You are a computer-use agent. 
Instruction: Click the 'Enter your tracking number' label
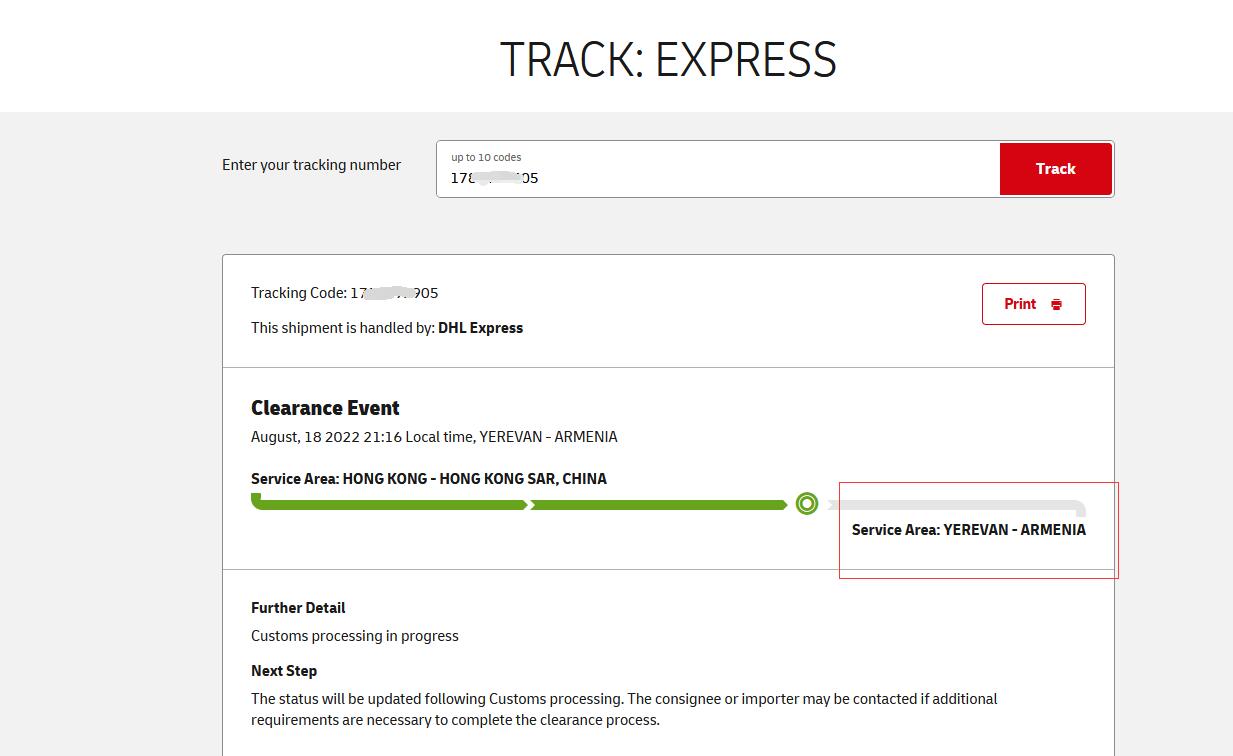311,165
